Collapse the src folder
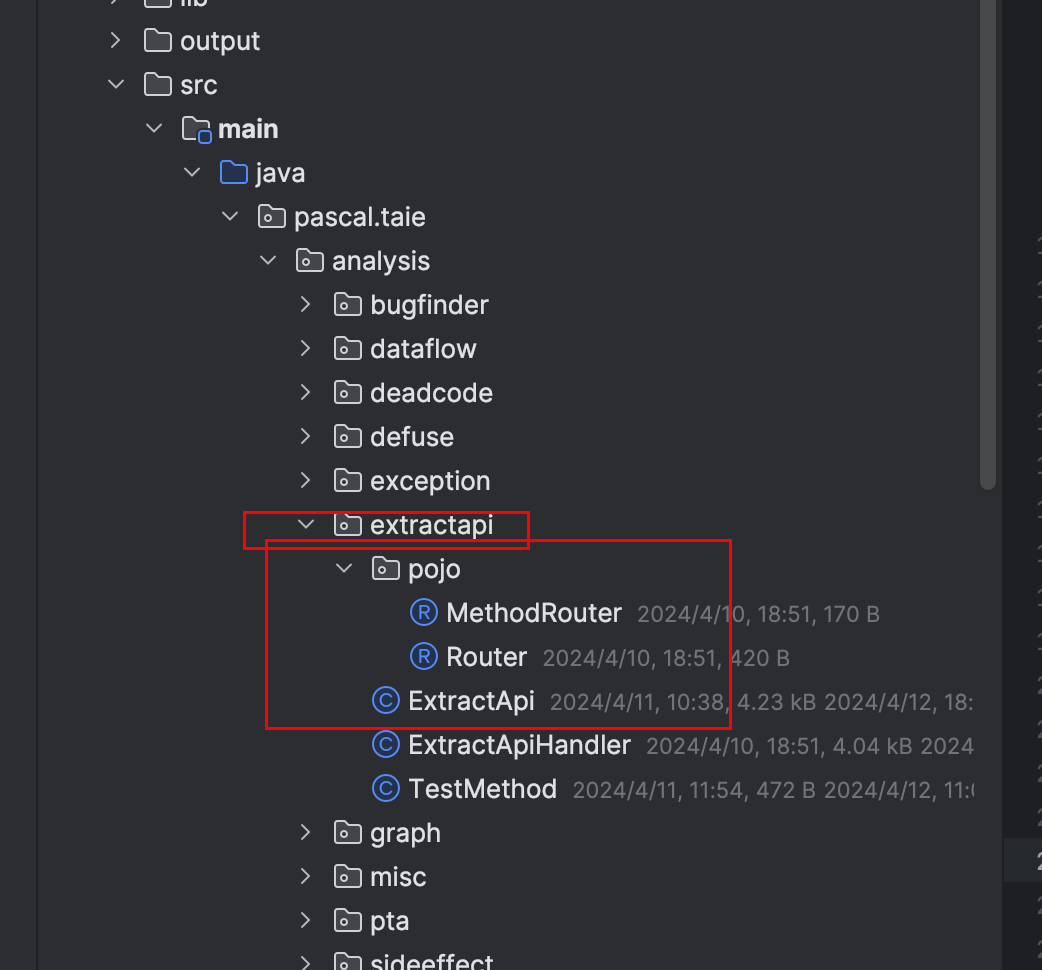This screenshot has height=970, width=1042. coord(116,84)
